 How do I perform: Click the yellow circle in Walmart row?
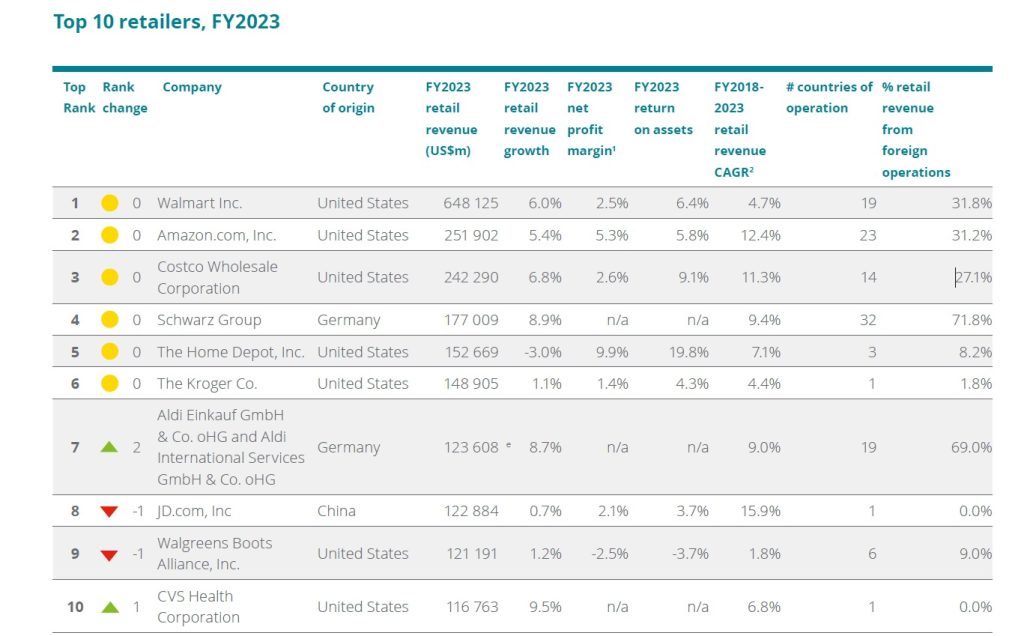110,203
